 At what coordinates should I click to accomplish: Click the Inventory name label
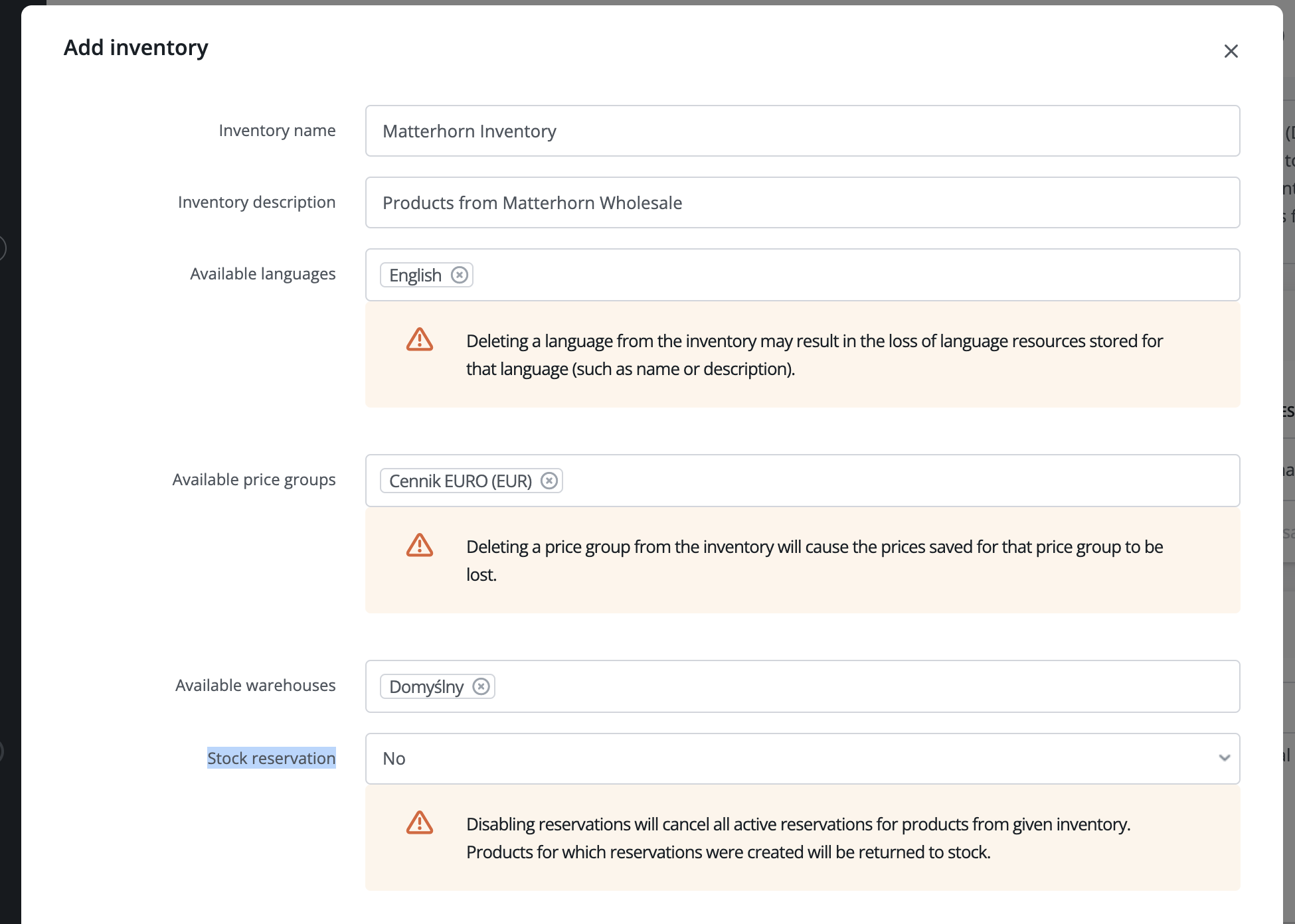(x=277, y=131)
